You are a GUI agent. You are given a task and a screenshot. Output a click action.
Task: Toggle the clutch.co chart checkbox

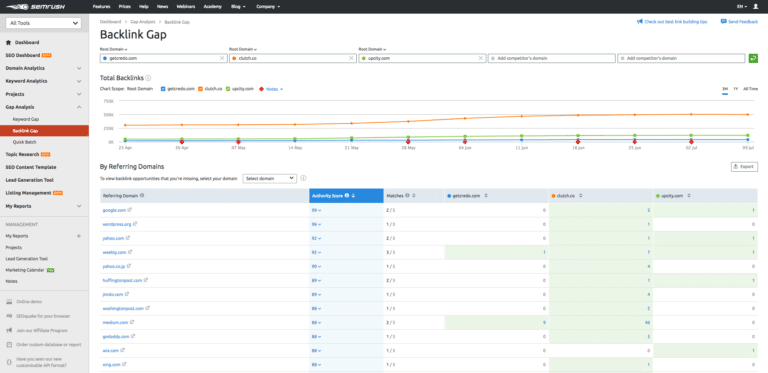pyautogui.click(x=200, y=89)
